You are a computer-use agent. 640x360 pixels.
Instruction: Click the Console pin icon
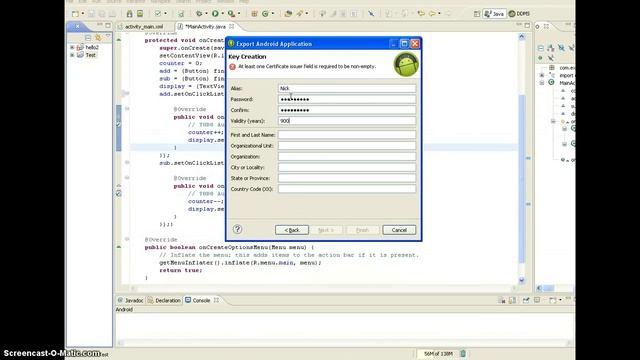526,300
